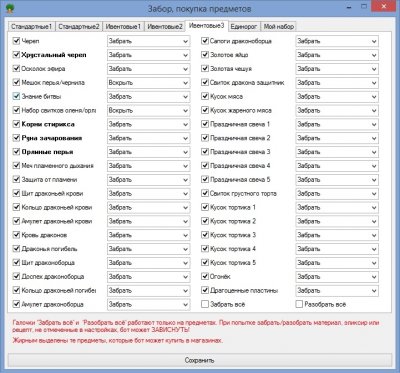
Task: Uncheck the Кусок жареного мяса checkbox
Action: coord(205,110)
